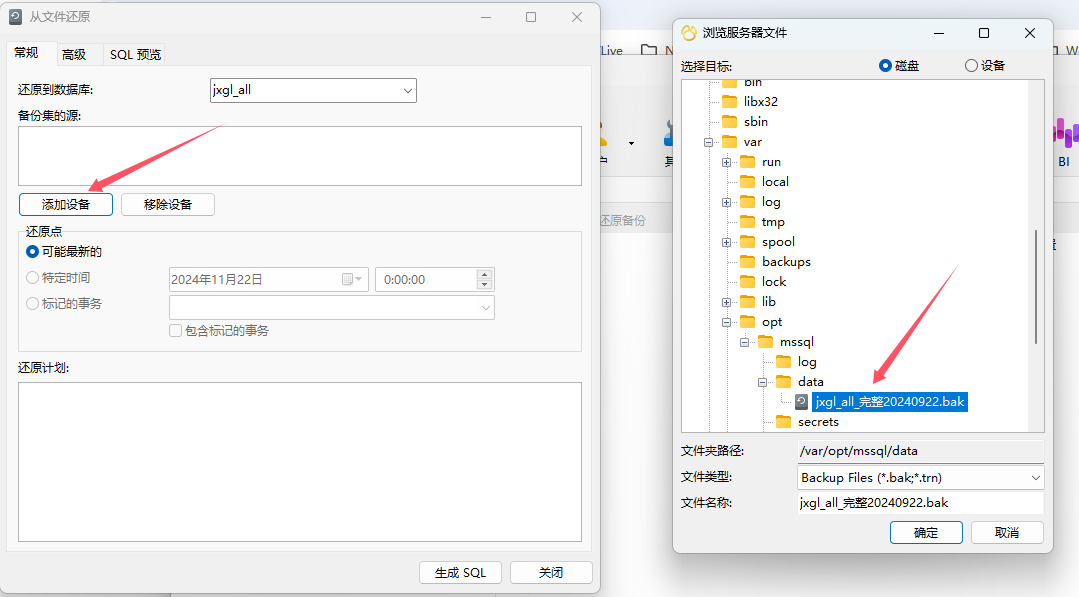Click the 添加设备 button
1079x597 pixels.
[66, 204]
